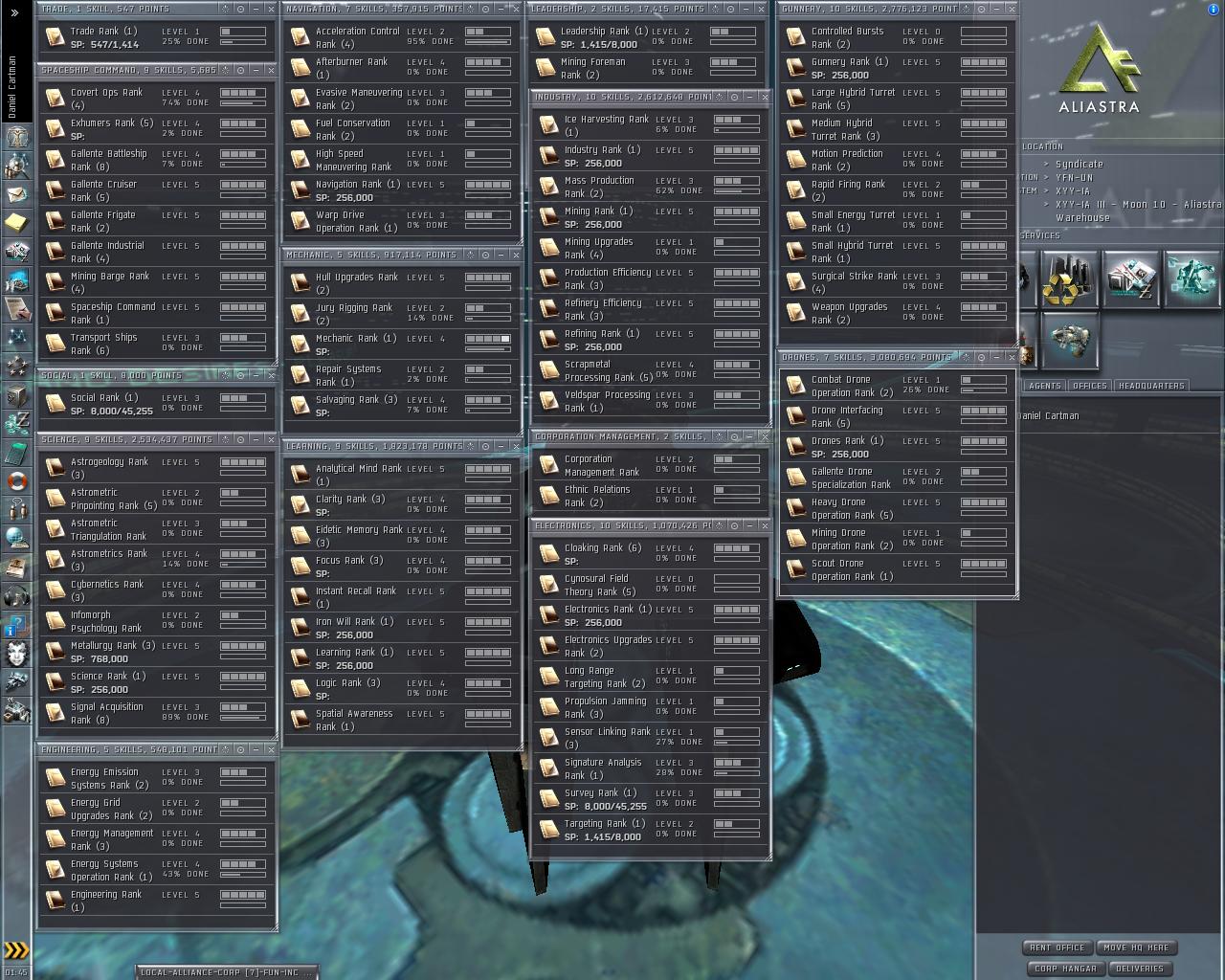1225x980 pixels.
Task: Switch to the Offices tab
Action: [x=1089, y=386]
